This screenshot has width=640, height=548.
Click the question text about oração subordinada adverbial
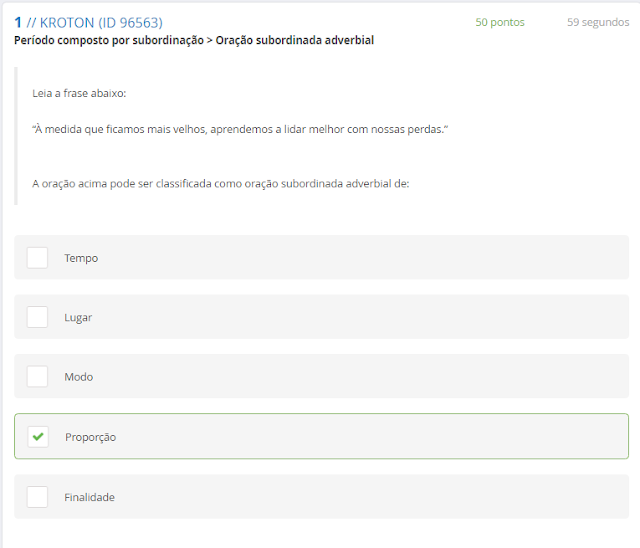(220, 183)
